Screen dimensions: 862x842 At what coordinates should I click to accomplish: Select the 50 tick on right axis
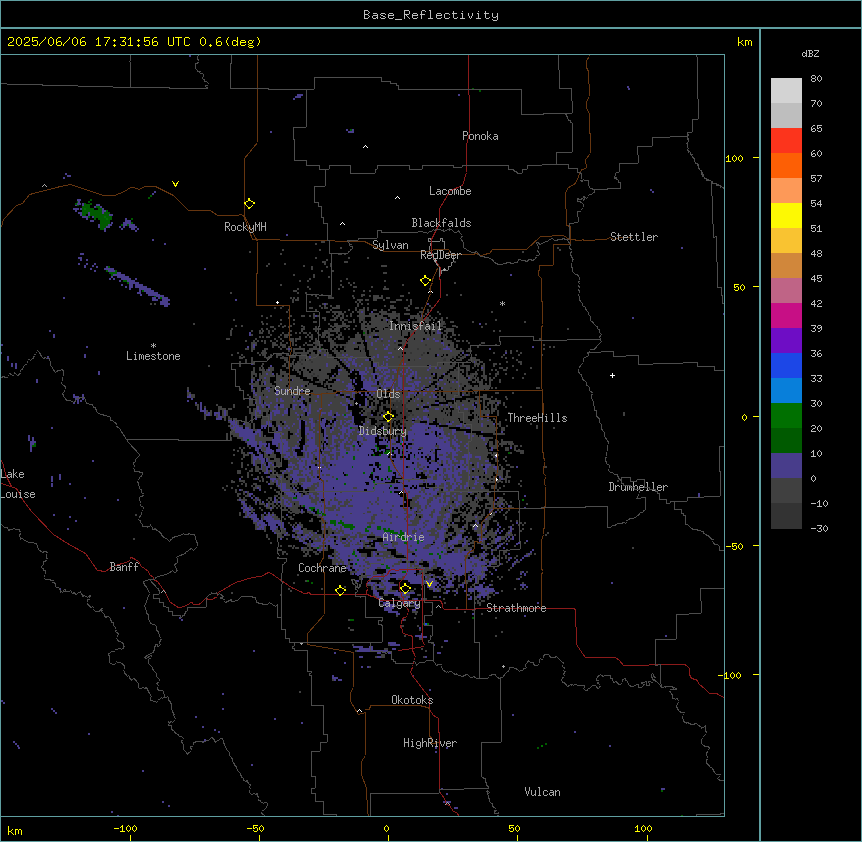pos(739,287)
